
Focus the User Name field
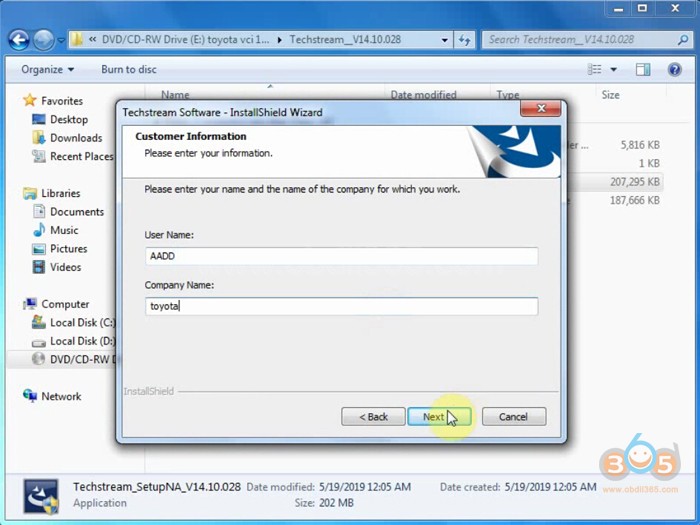pyautogui.click(x=342, y=256)
